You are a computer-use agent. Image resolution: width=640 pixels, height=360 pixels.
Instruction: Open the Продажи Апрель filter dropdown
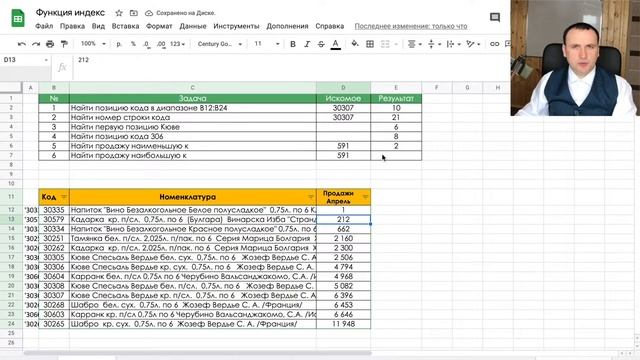[366, 197]
